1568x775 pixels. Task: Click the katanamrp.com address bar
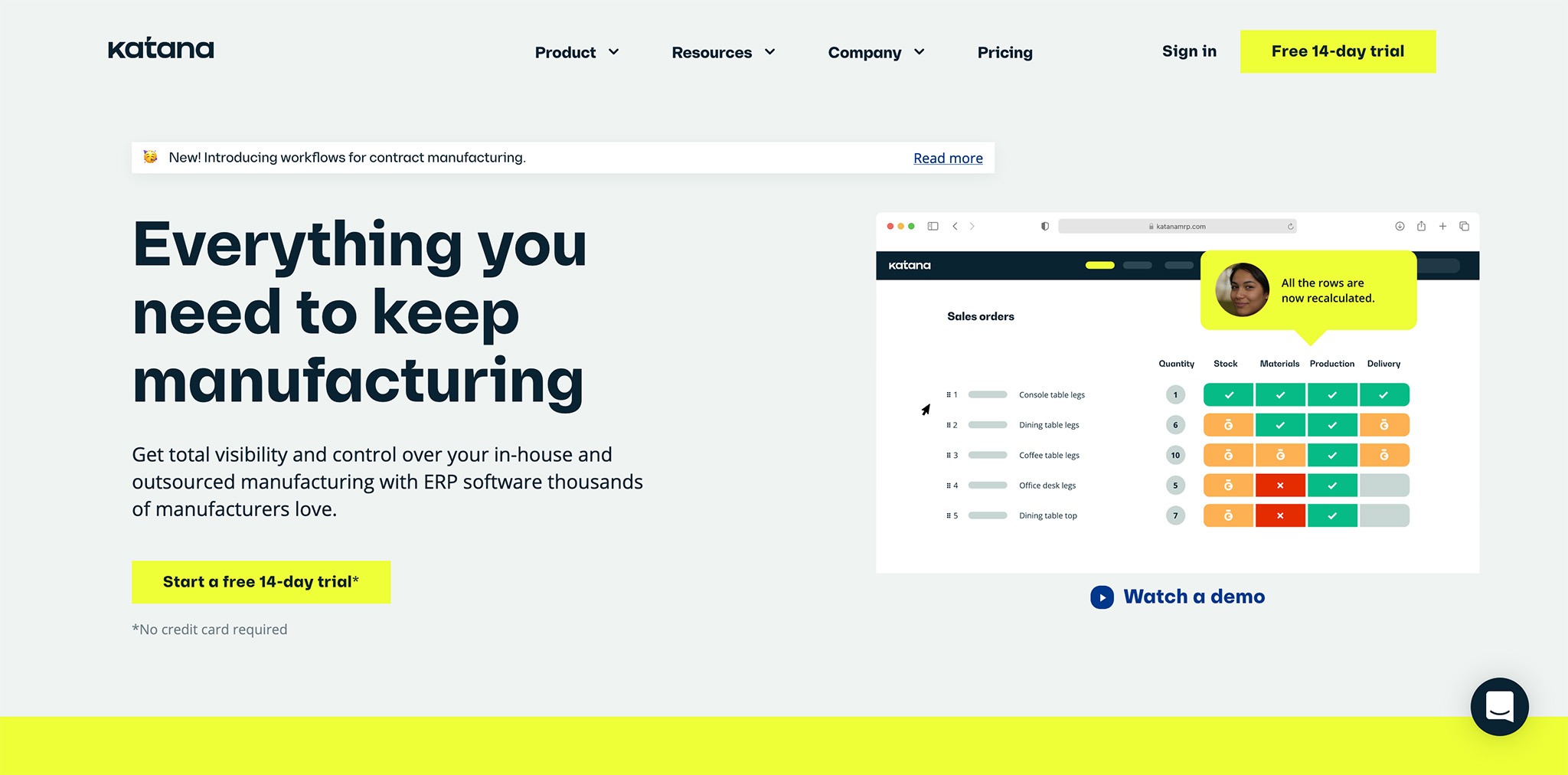pyautogui.click(x=1178, y=227)
